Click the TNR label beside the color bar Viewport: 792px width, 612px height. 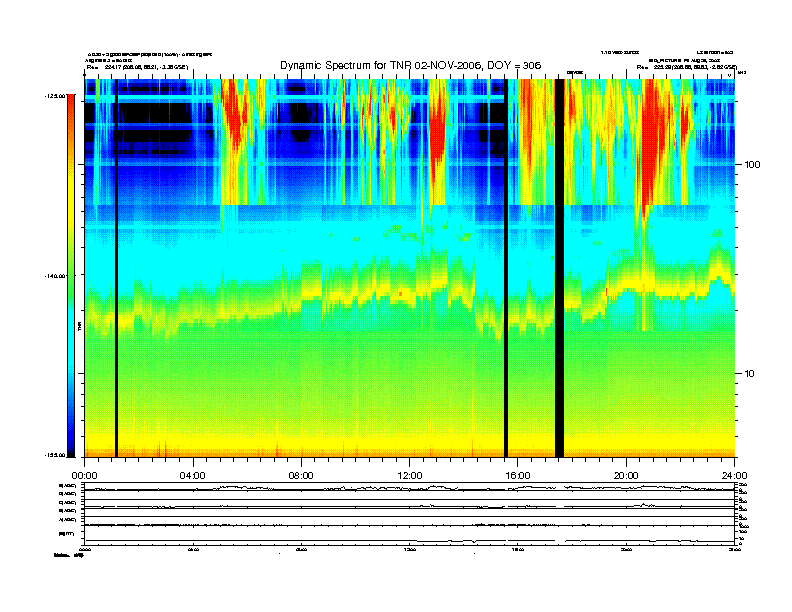(79, 326)
